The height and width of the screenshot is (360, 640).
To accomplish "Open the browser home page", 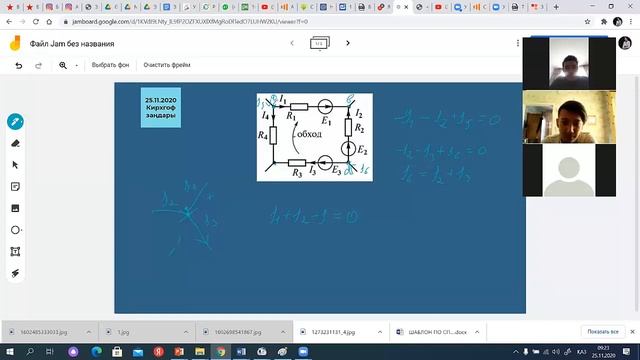I will point(49,22).
